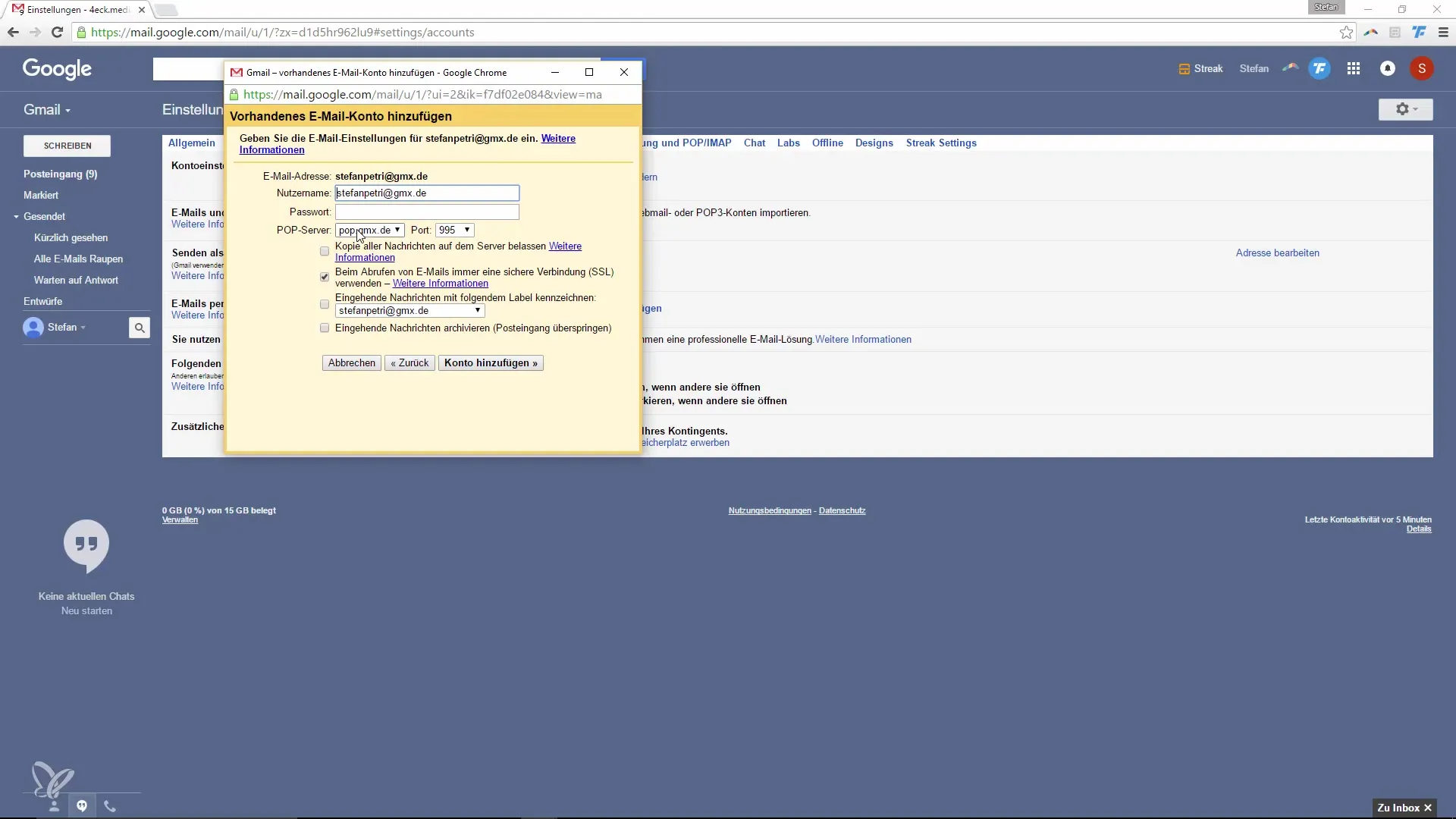Click the Zurück button
This screenshot has height=819, width=1456.
409,363
